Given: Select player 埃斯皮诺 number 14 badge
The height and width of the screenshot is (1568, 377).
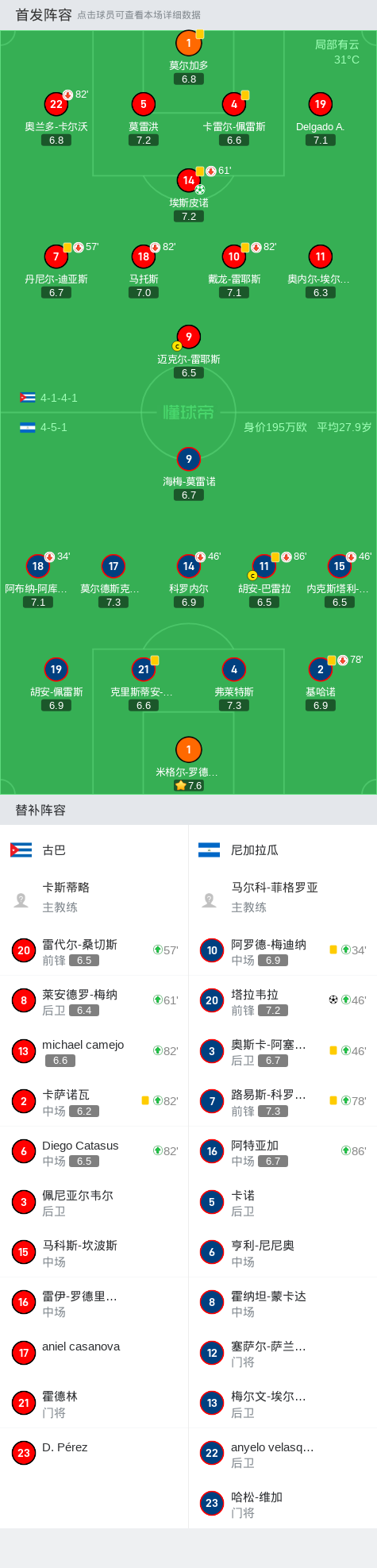Looking at the screenshot, I should [x=188, y=180].
